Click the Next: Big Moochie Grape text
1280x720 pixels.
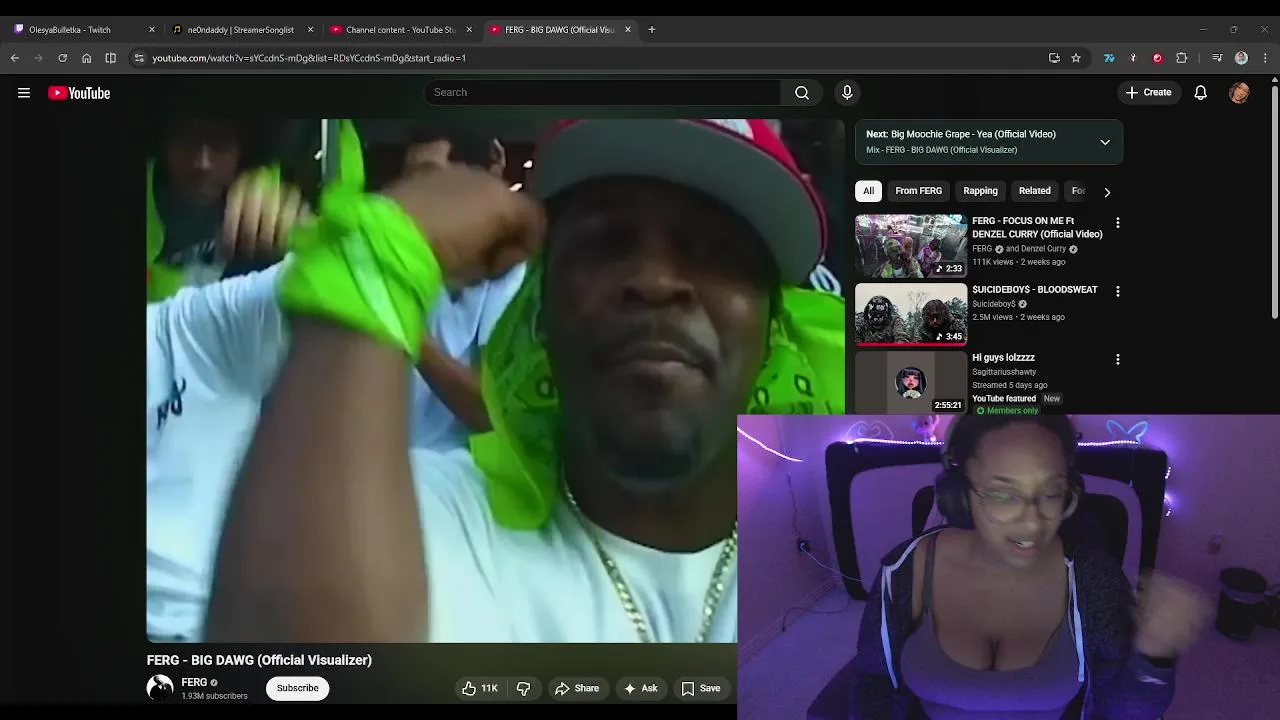tap(961, 134)
